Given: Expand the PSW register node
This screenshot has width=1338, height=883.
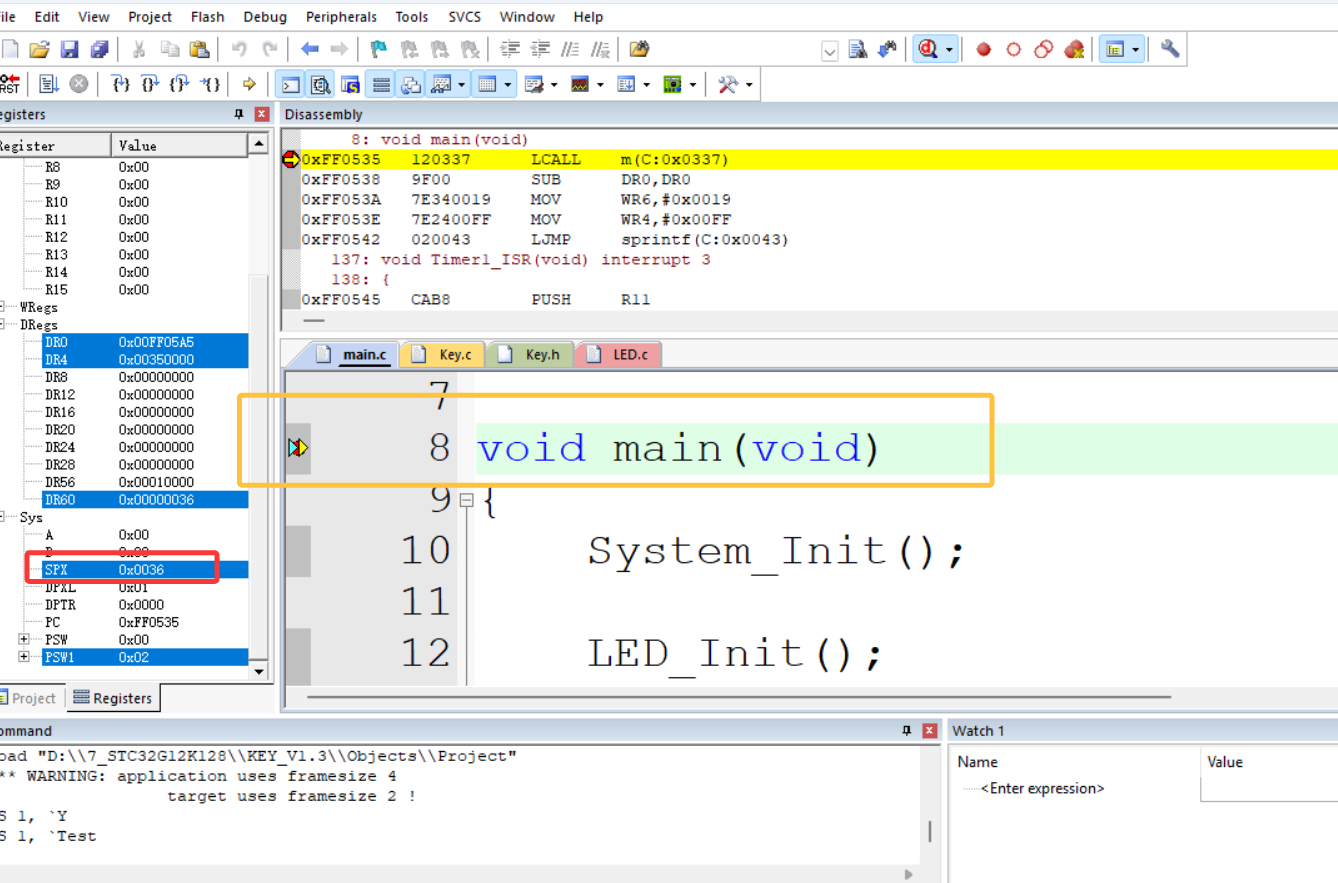Looking at the screenshot, I should (x=24, y=639).
